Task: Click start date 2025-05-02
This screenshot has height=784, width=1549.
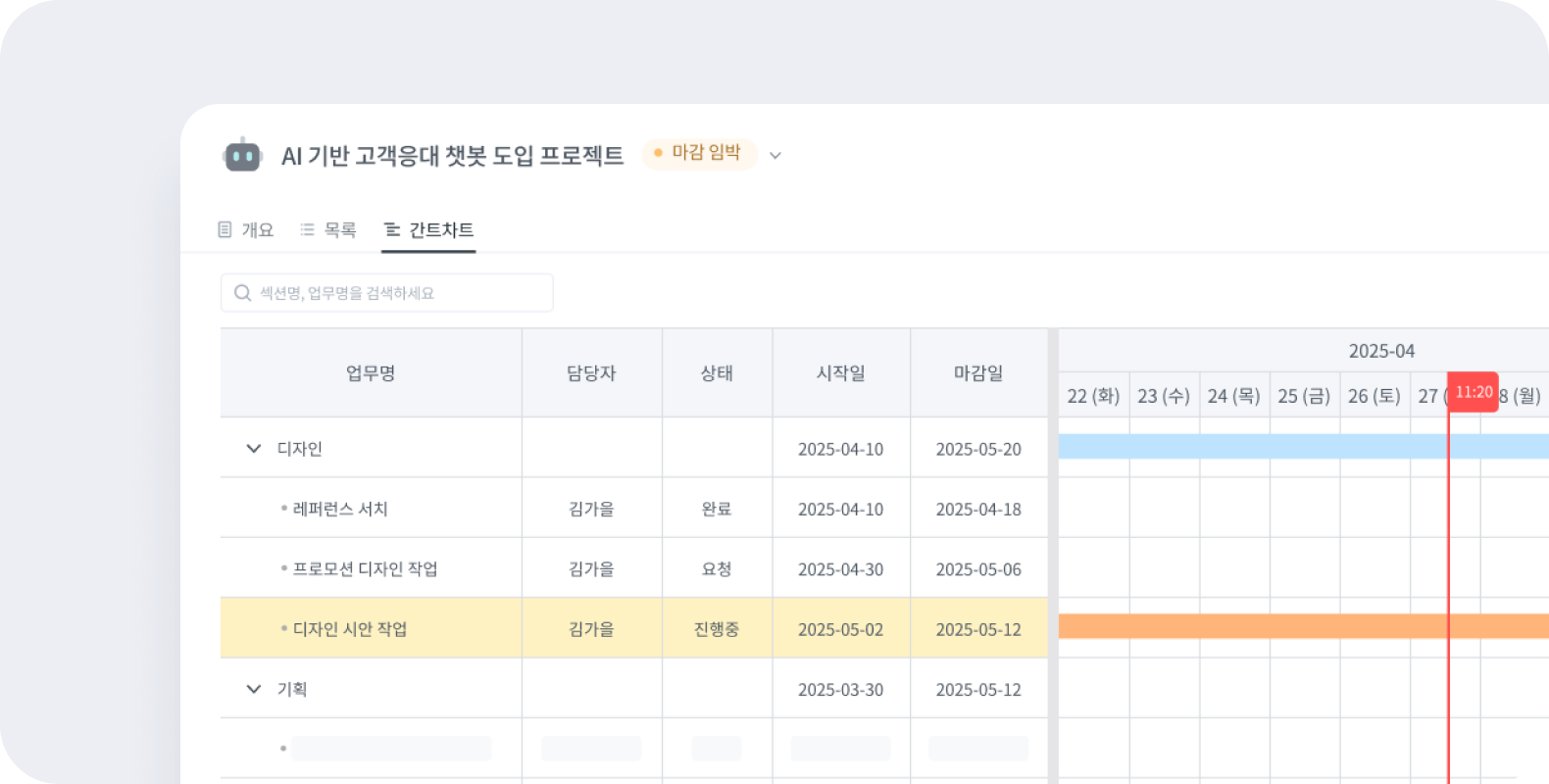Action: pos(840,629)
